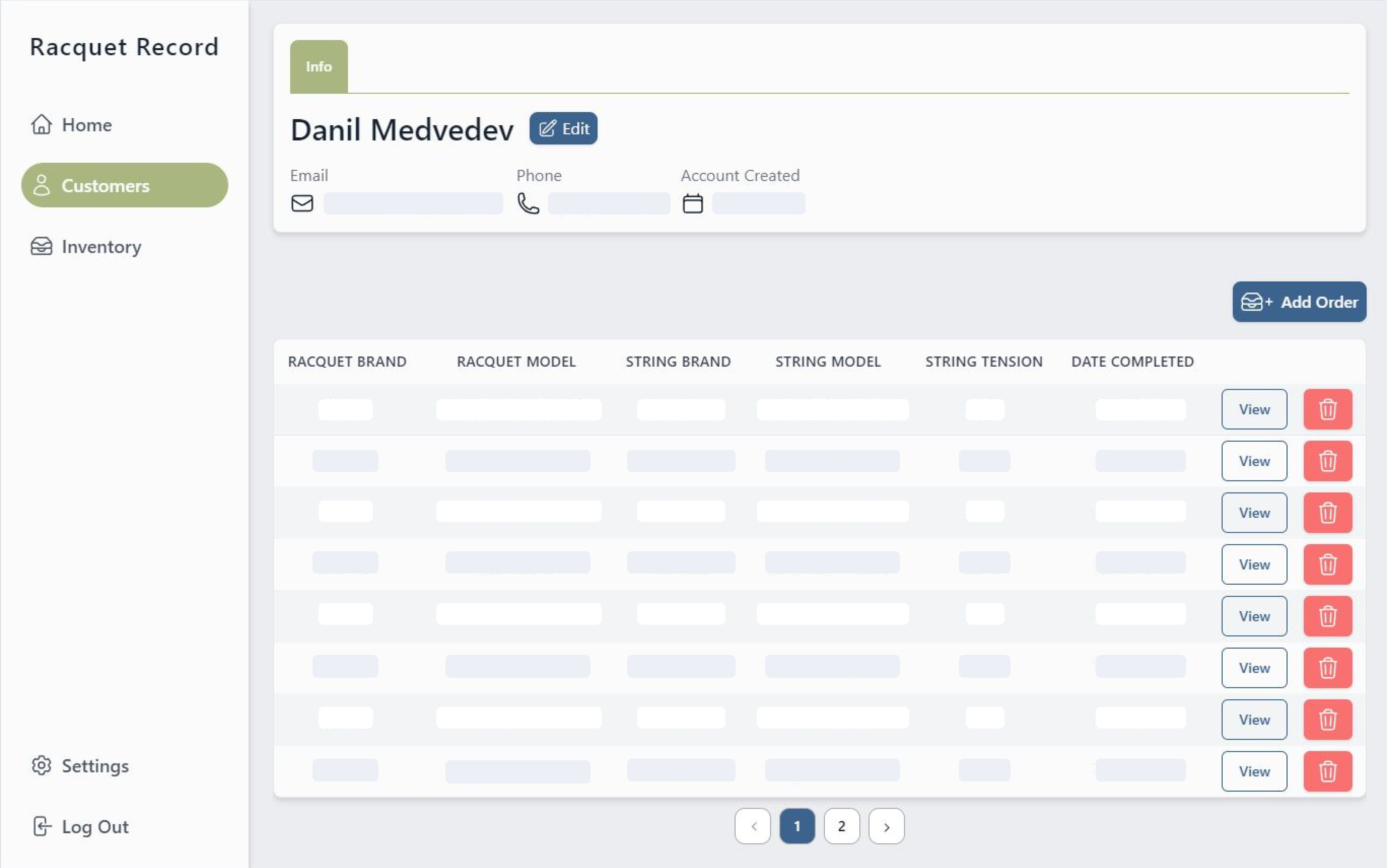Go to Inventory section
This screenshot has height=868, width=1387.
tap(86, 246)
